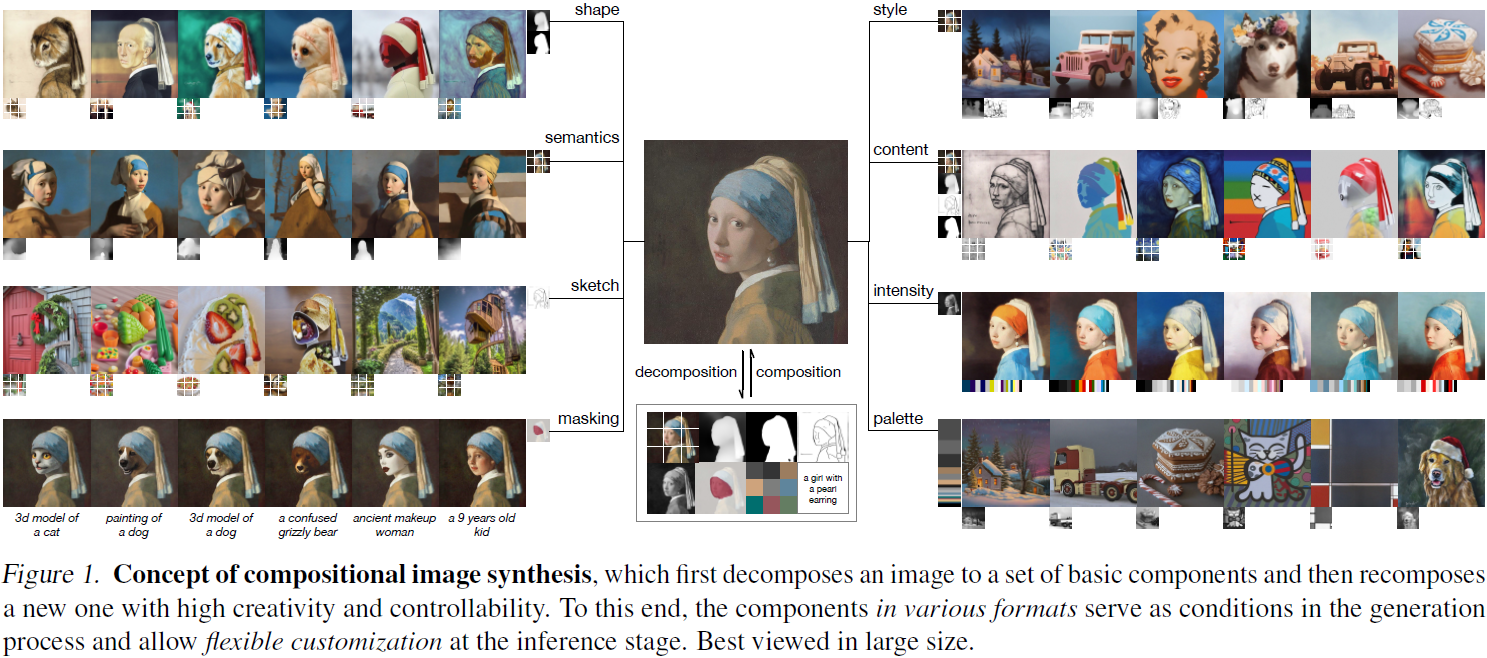Click the pencil-sketch girl in the content row
This screenshot has width=1487, height=658.
coord(1006,194)
